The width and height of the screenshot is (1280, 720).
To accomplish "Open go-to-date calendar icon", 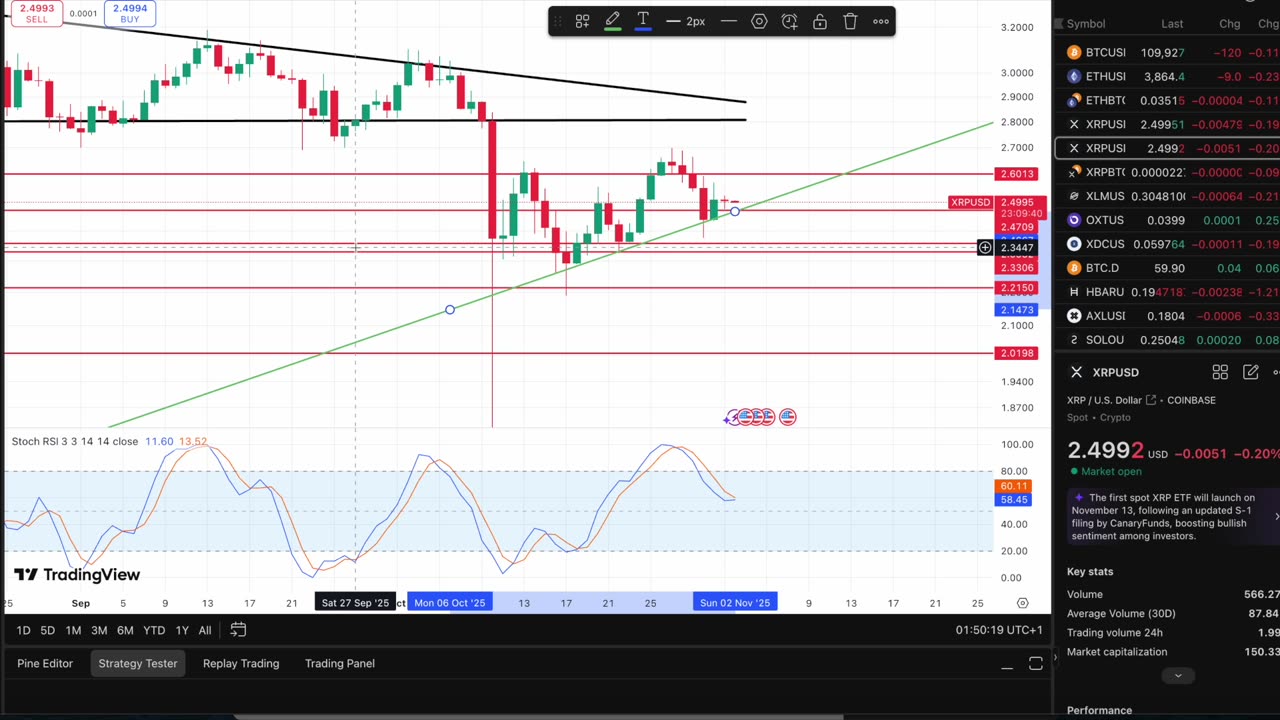I will [x=238, y=630].
